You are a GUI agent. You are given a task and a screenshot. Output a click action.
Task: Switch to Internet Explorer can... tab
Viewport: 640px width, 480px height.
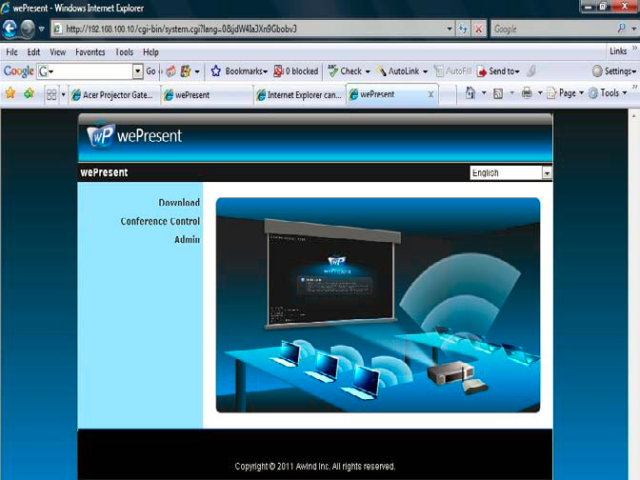tap(299, 95)
